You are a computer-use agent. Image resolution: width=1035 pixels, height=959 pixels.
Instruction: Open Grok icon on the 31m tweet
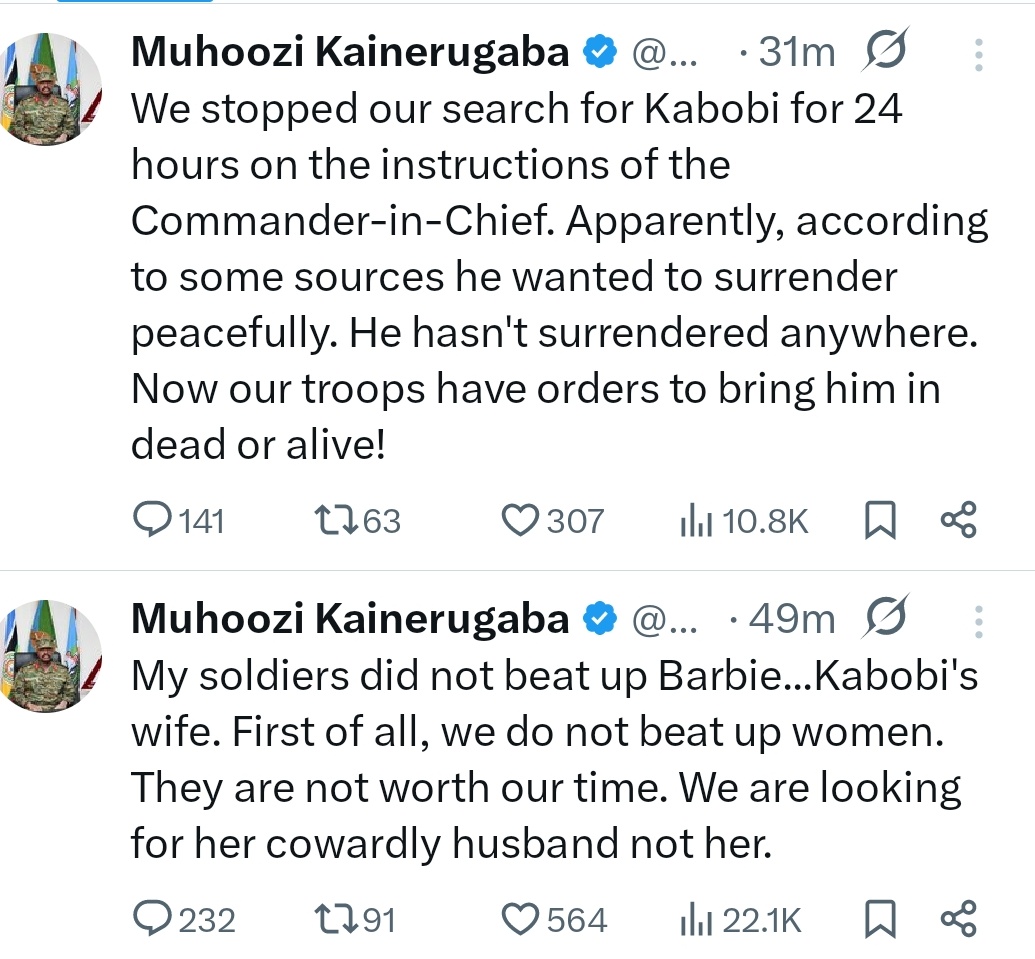tap(884, 53)
